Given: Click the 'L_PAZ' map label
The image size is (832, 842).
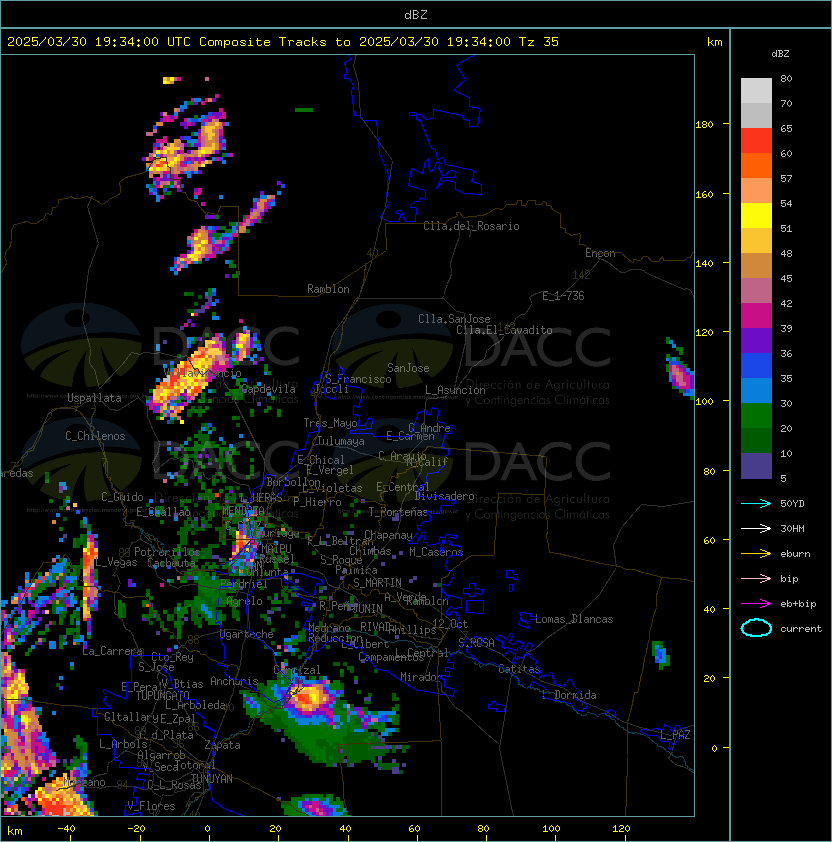Looking at the screenshot, I should click(x=675, y=735).
